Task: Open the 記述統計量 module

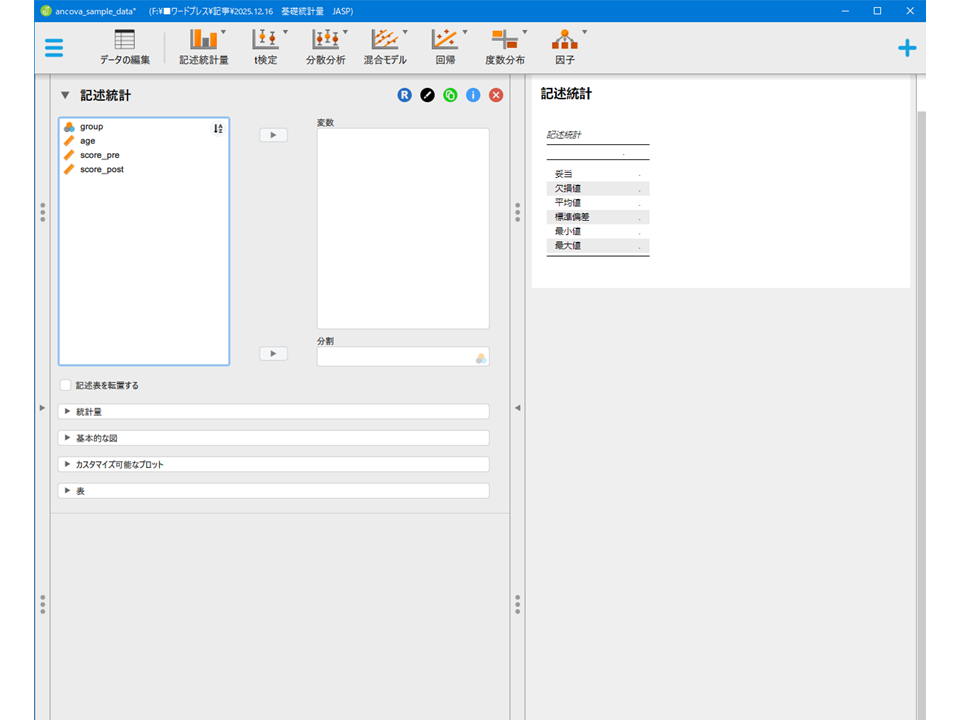Action: 204,47
